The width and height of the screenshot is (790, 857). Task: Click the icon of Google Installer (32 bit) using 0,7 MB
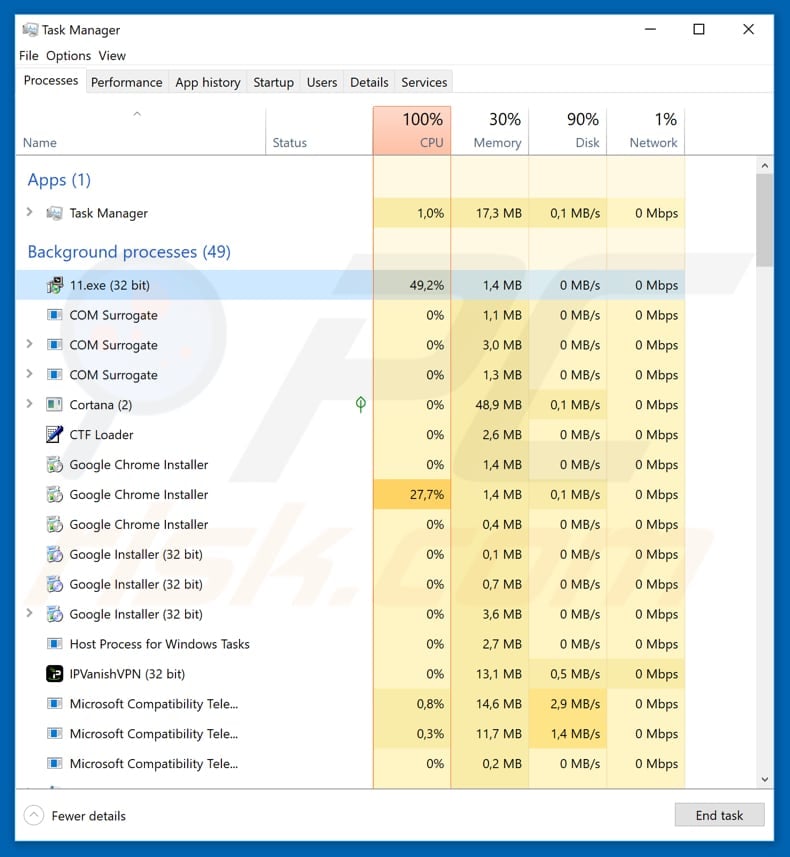(x=54, y=584)
